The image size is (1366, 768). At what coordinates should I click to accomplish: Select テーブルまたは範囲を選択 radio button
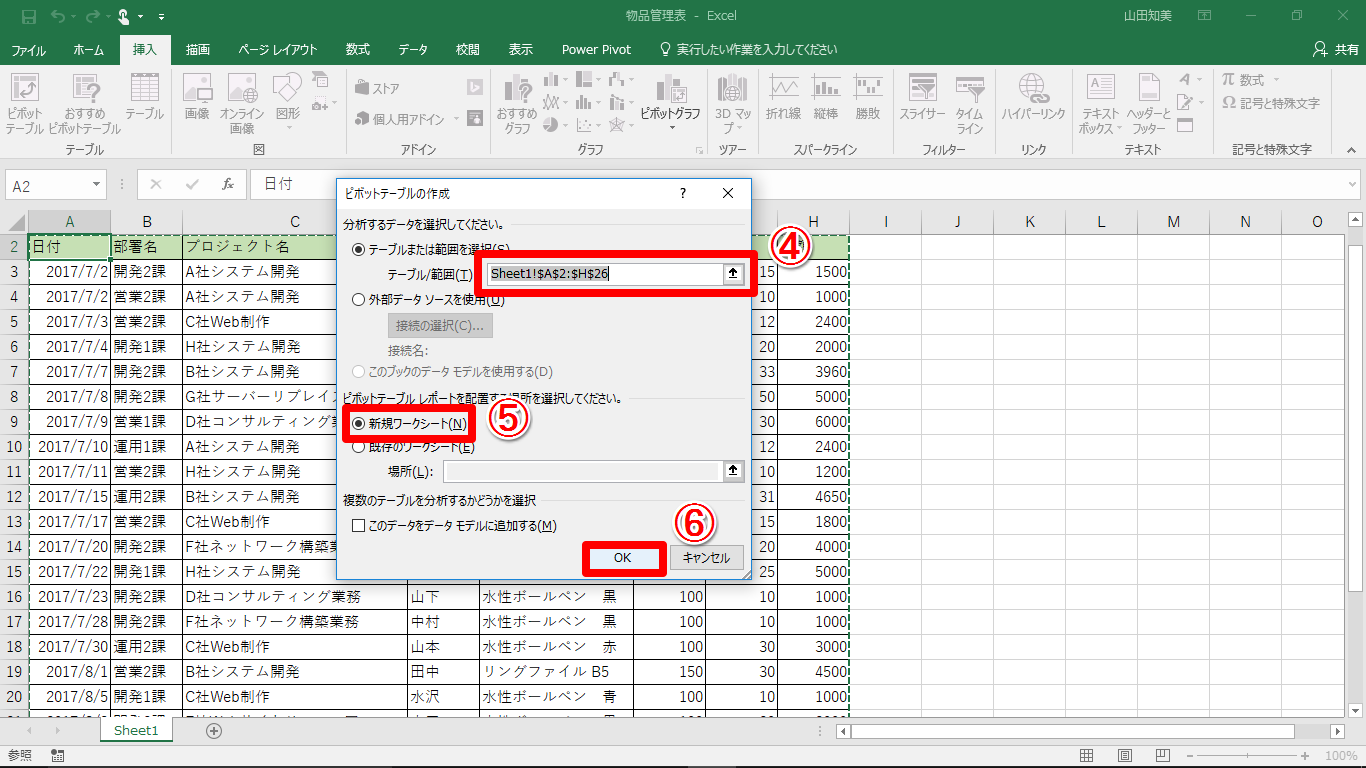tap(360, 248)
